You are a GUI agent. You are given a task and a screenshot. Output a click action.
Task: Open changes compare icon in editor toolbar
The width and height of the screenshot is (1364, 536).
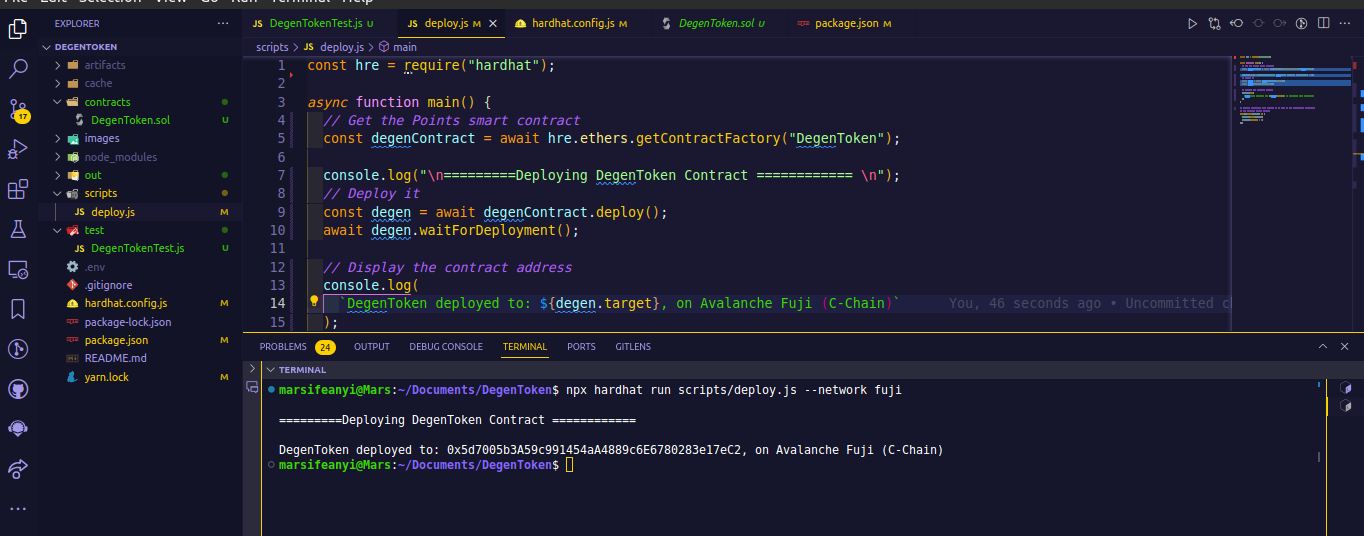click(x=1214, y=23)
